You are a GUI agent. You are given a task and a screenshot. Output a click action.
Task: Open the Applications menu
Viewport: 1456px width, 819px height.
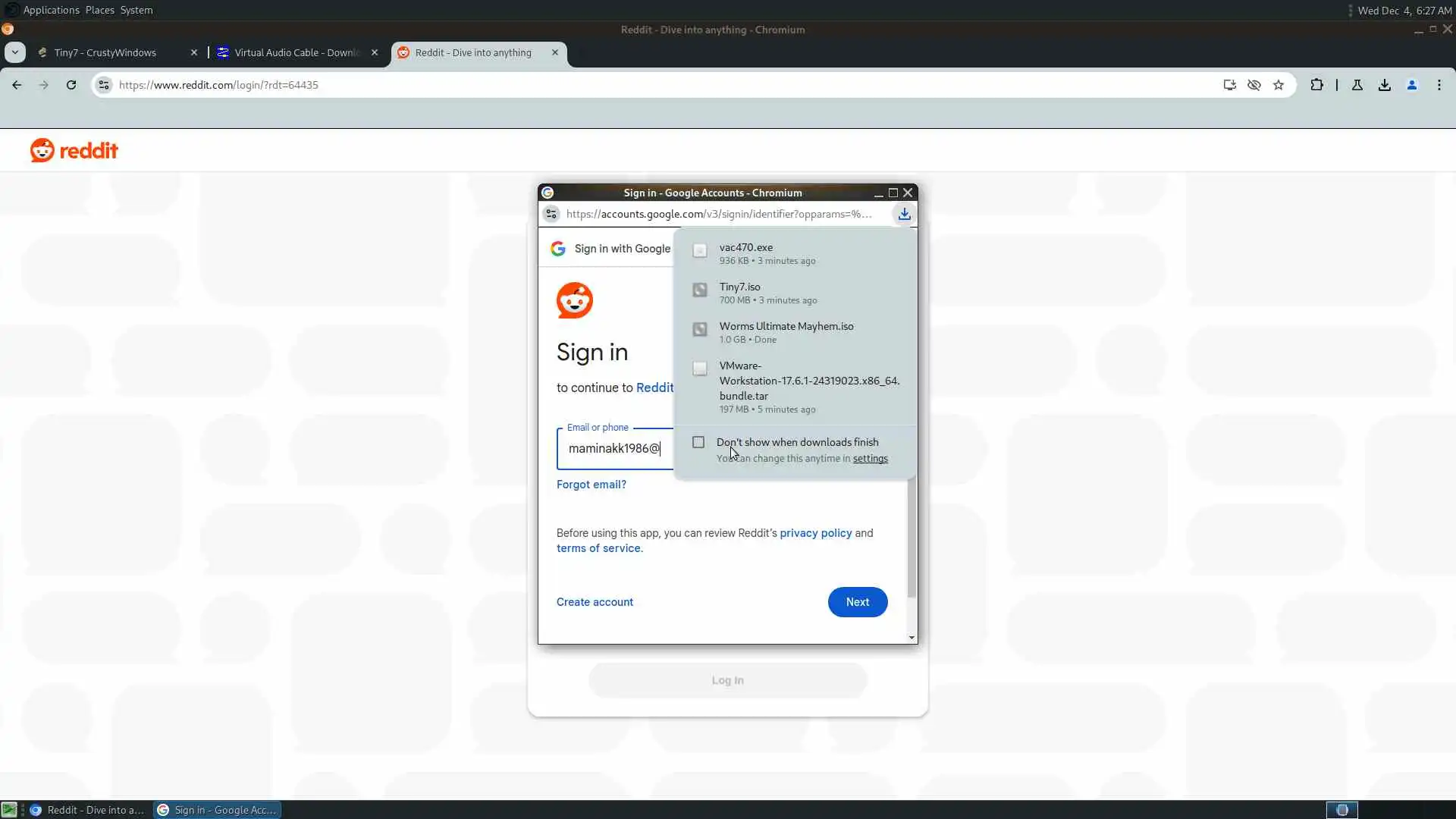tap(51, 10)
